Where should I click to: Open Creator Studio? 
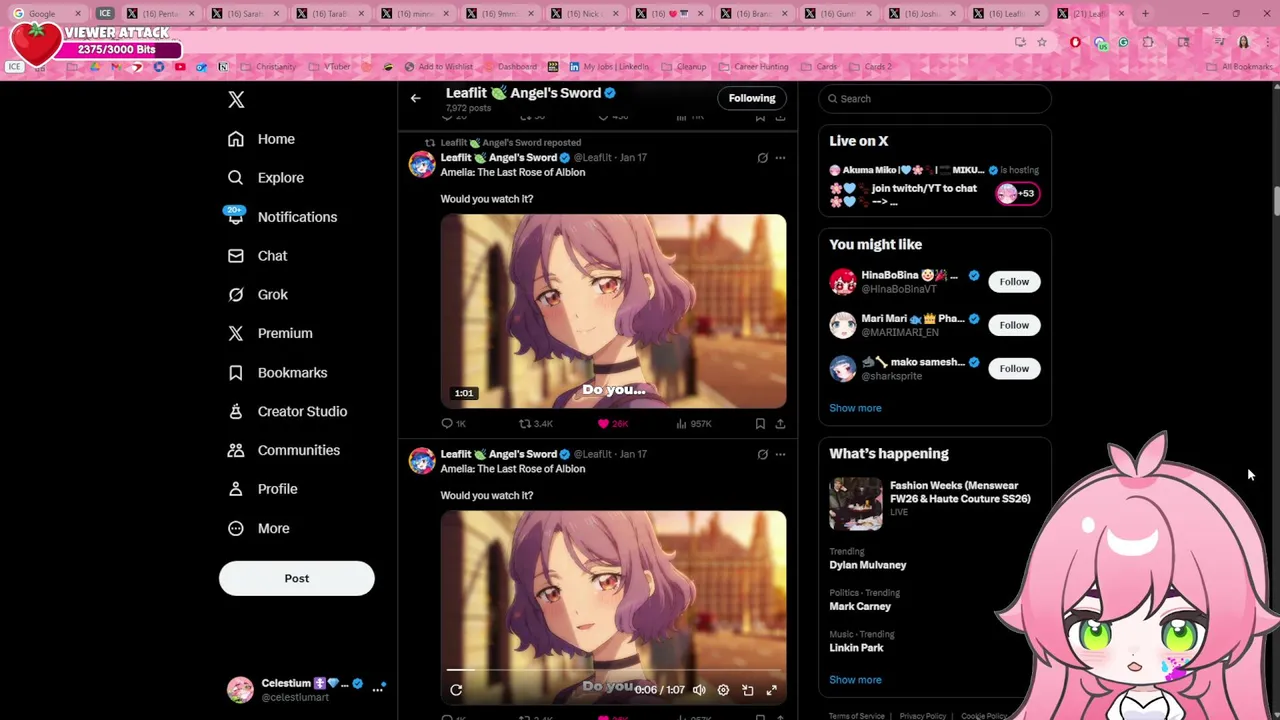point(287,411)
